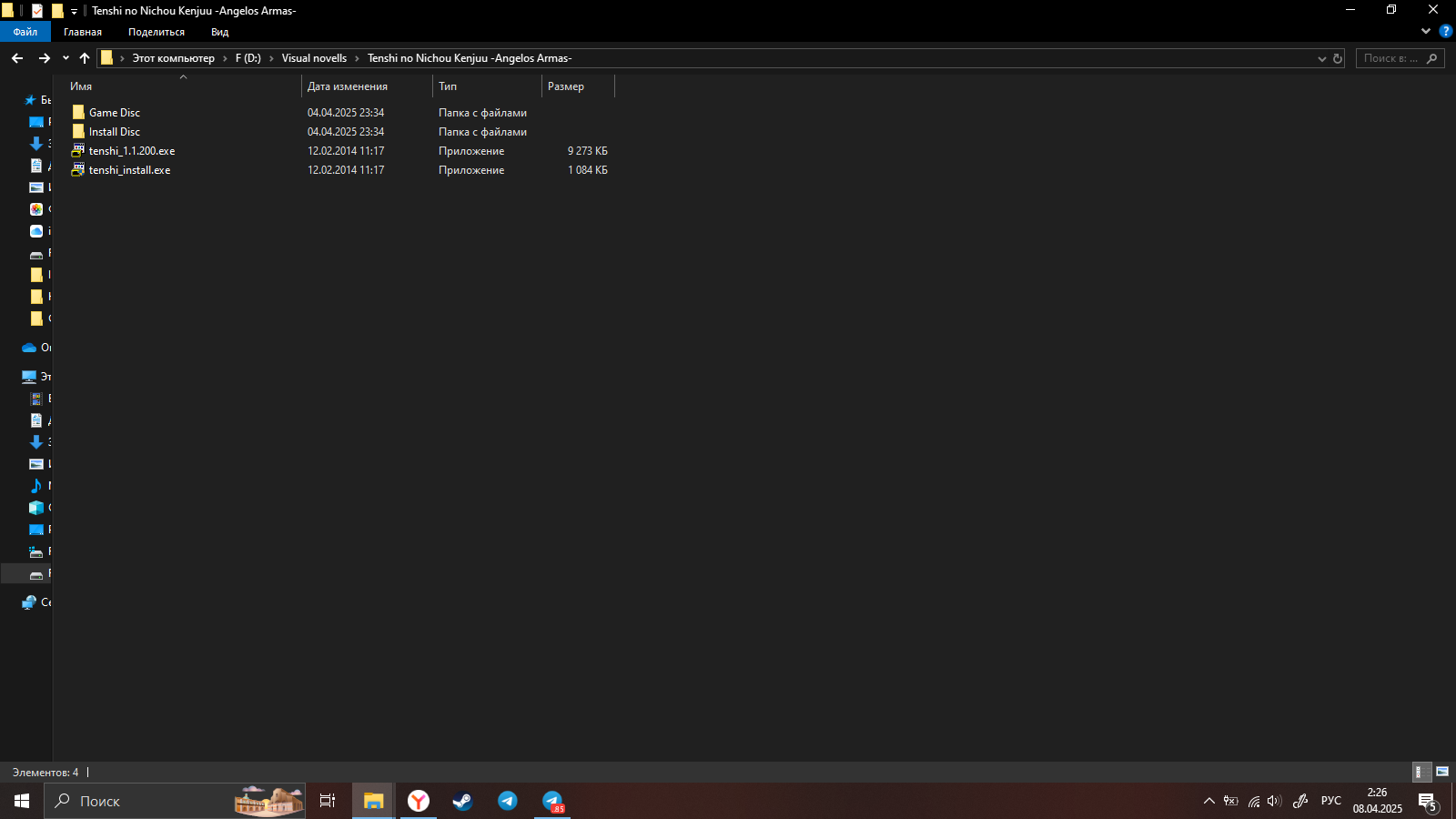The image size is (1456, 819).
Task: Open the volume control in the tray
Action: [1274, 801]
